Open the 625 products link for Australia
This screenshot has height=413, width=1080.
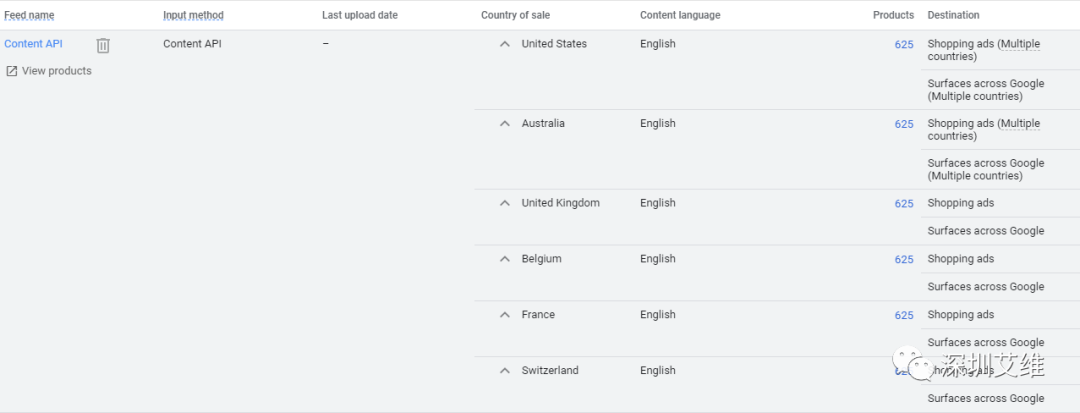[904, 125]
